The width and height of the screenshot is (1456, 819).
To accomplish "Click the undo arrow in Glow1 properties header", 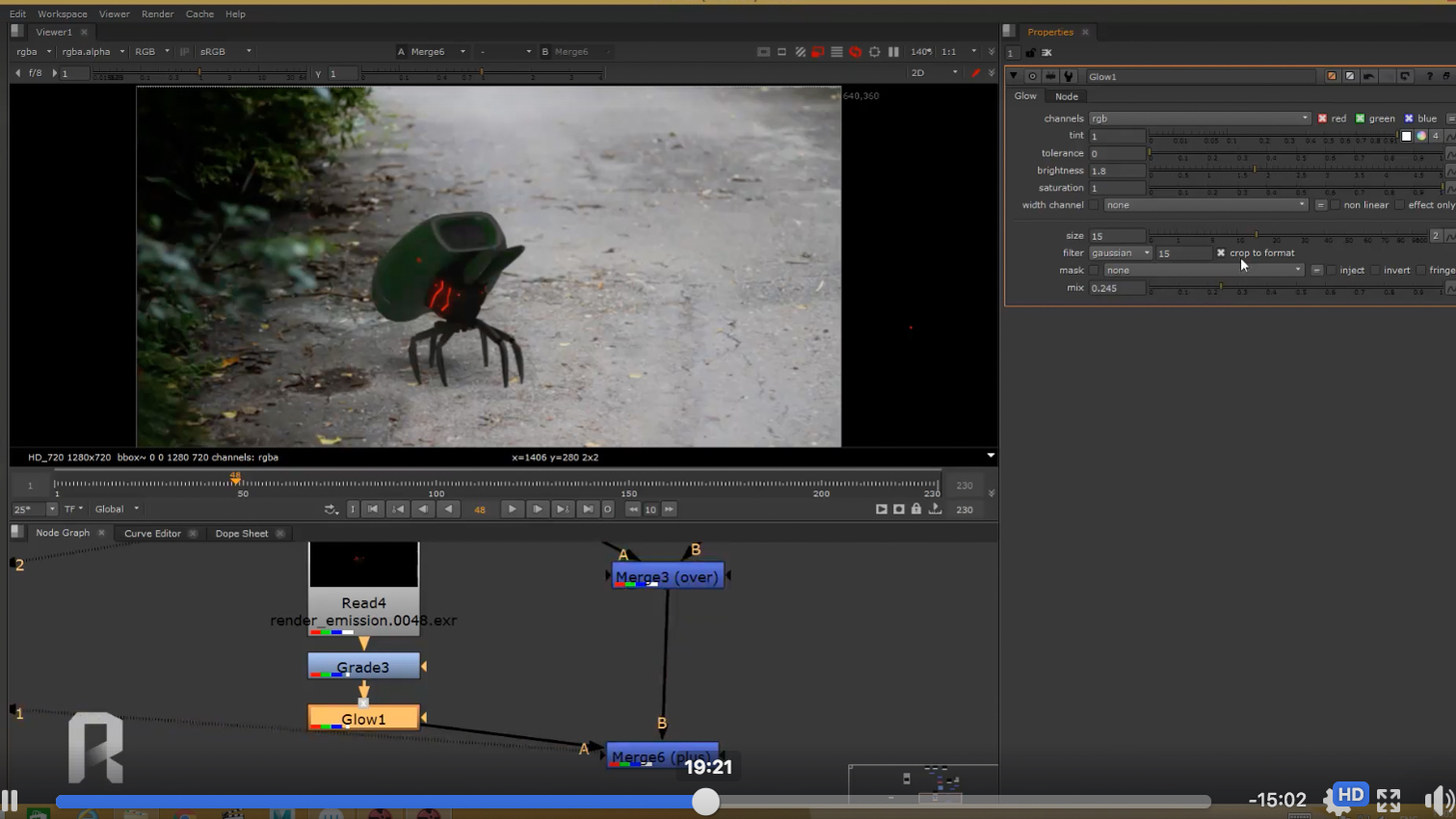I will (1368, 76).
